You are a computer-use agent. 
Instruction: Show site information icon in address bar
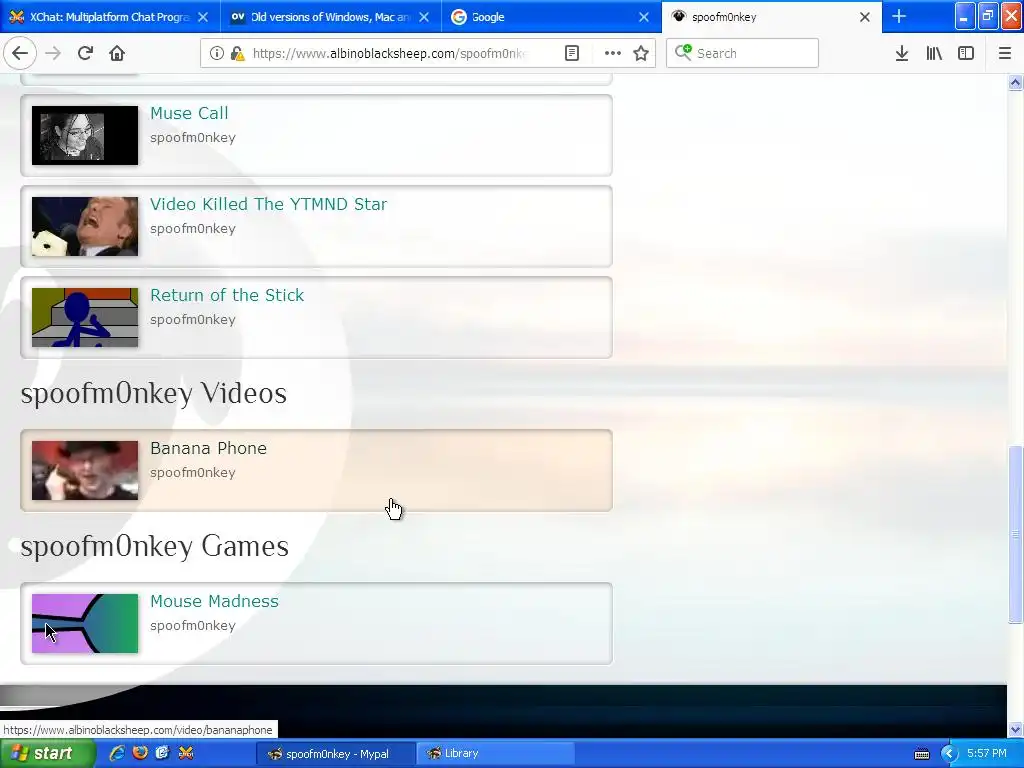click(216, 53)
